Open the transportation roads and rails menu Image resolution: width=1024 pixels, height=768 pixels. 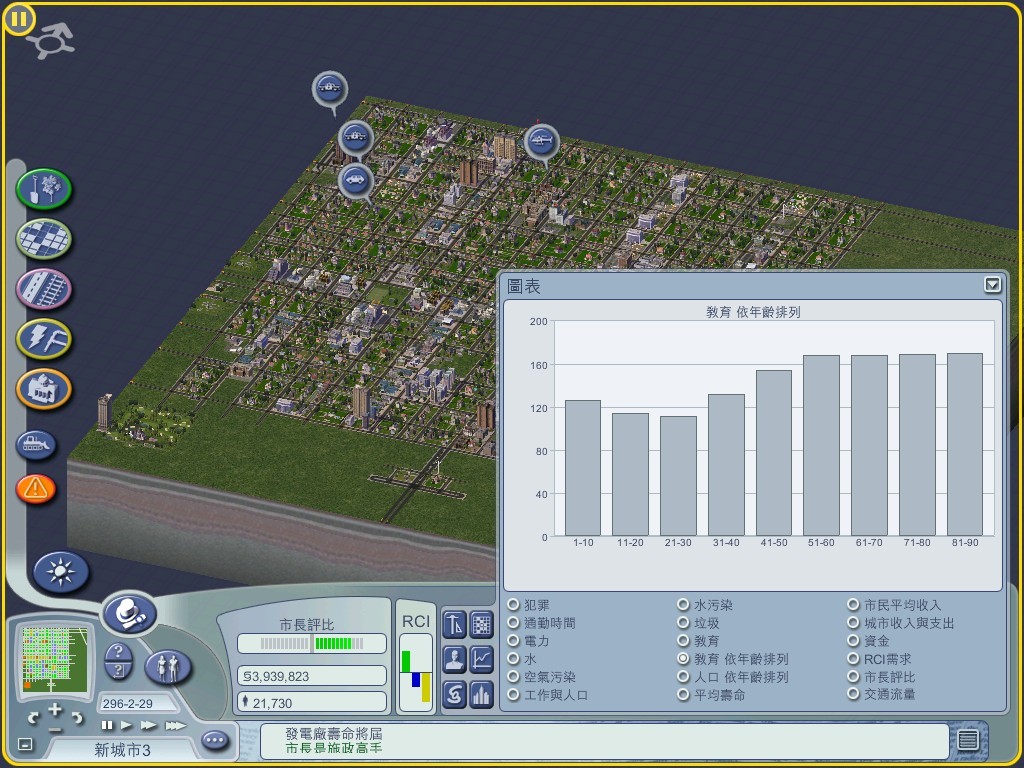tap(44, 289)
